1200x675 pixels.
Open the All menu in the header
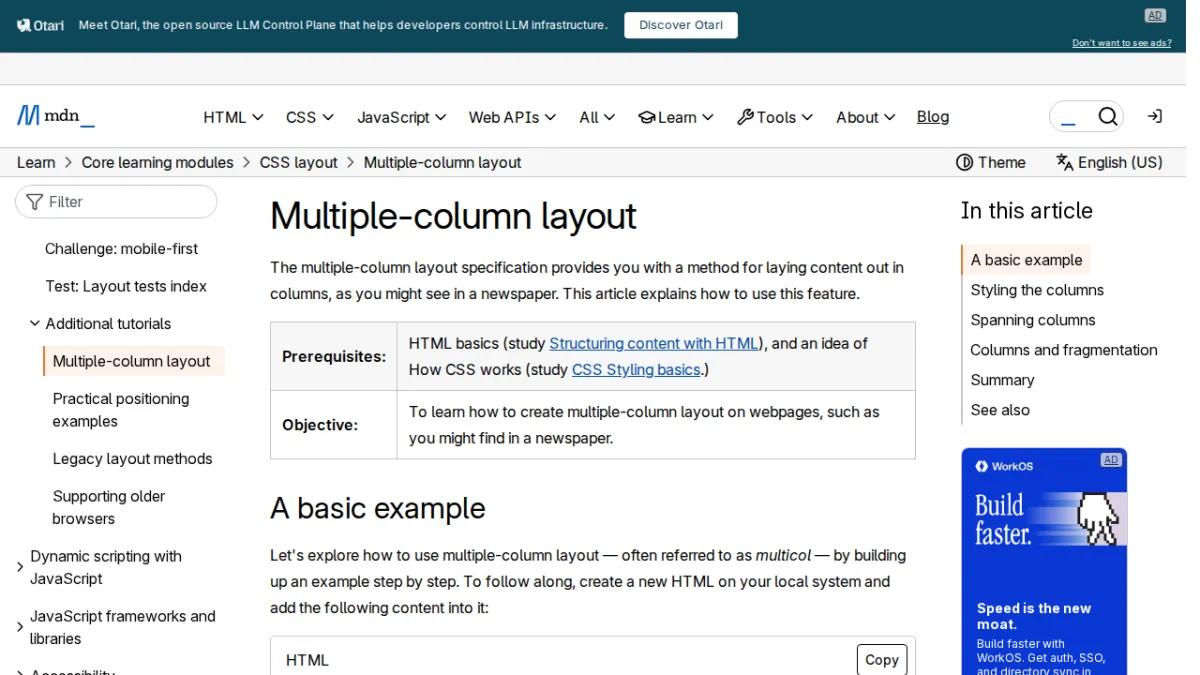[x=597, y=117]
